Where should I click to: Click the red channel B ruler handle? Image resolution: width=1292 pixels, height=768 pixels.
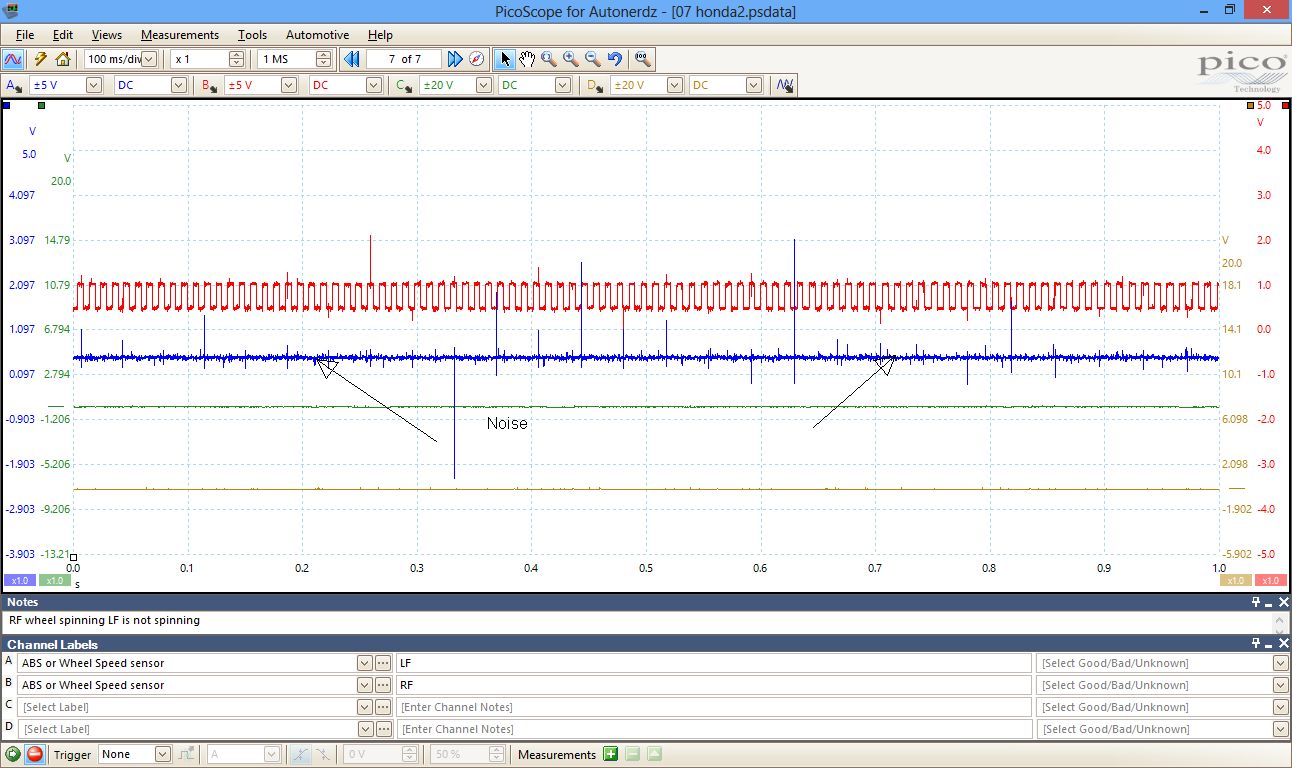(1285, 105)
